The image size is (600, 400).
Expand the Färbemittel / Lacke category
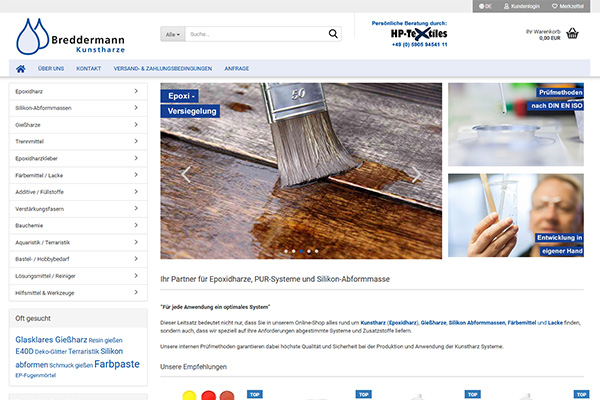[x=75, y=175]
